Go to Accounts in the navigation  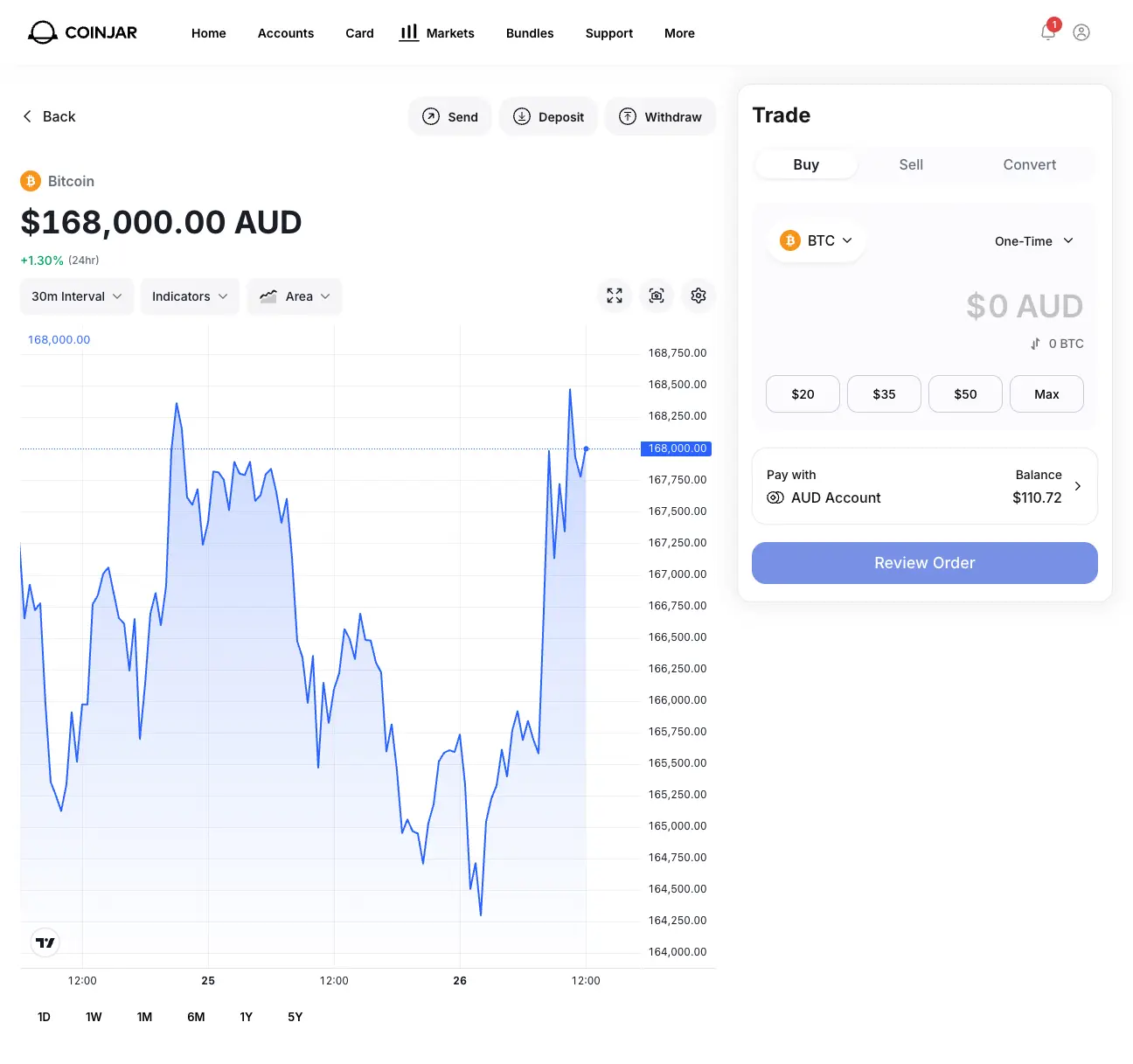coord(285,33)
